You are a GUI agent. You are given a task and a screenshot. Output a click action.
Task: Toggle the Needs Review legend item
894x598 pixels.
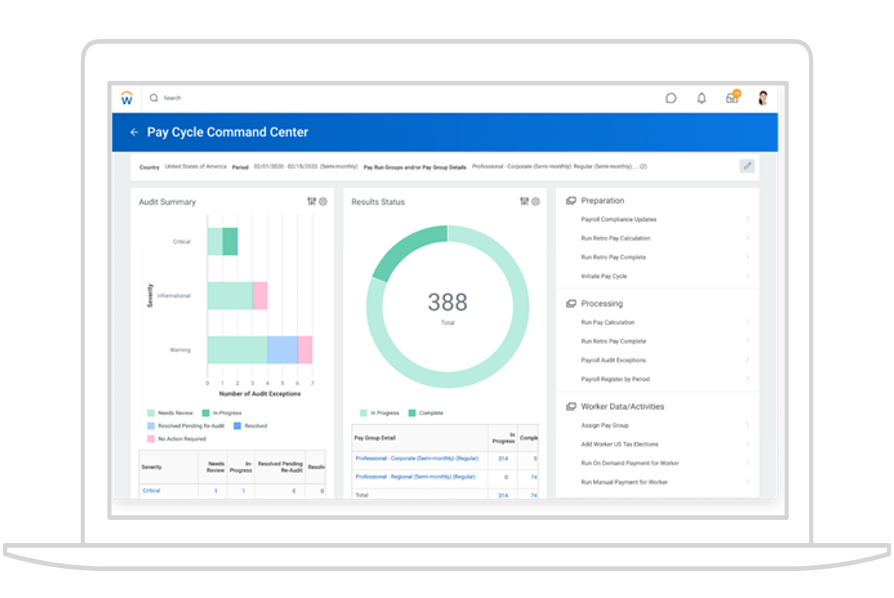[170, 412]
